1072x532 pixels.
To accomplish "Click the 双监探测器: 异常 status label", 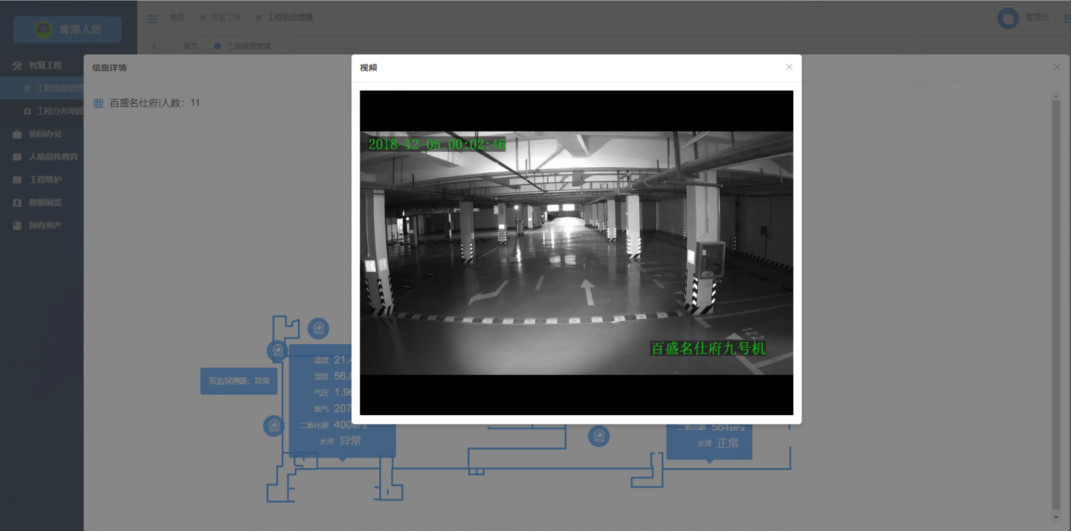I will tap(238, 381).
